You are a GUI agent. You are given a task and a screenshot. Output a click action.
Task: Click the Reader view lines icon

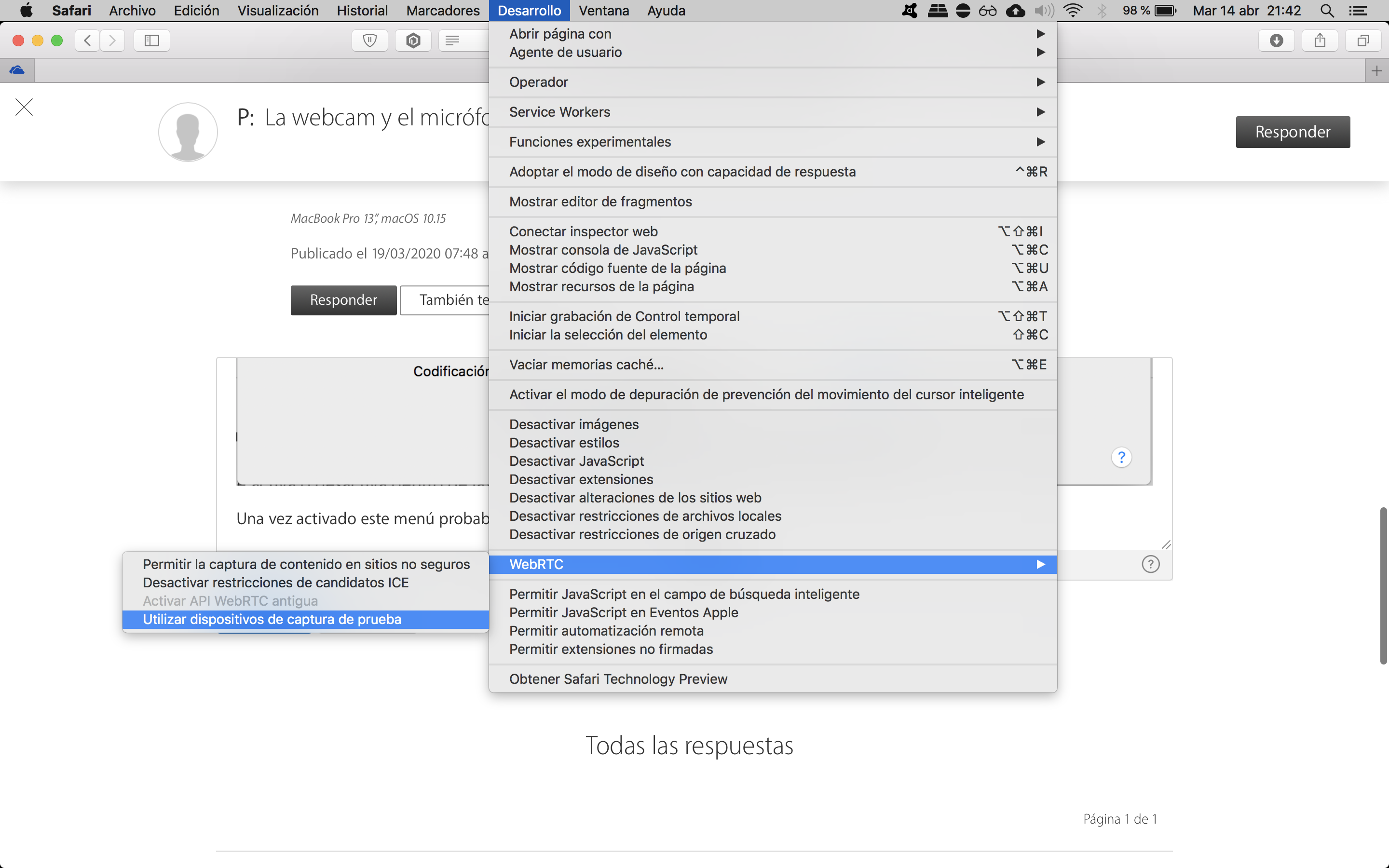[x=452, y=40]
